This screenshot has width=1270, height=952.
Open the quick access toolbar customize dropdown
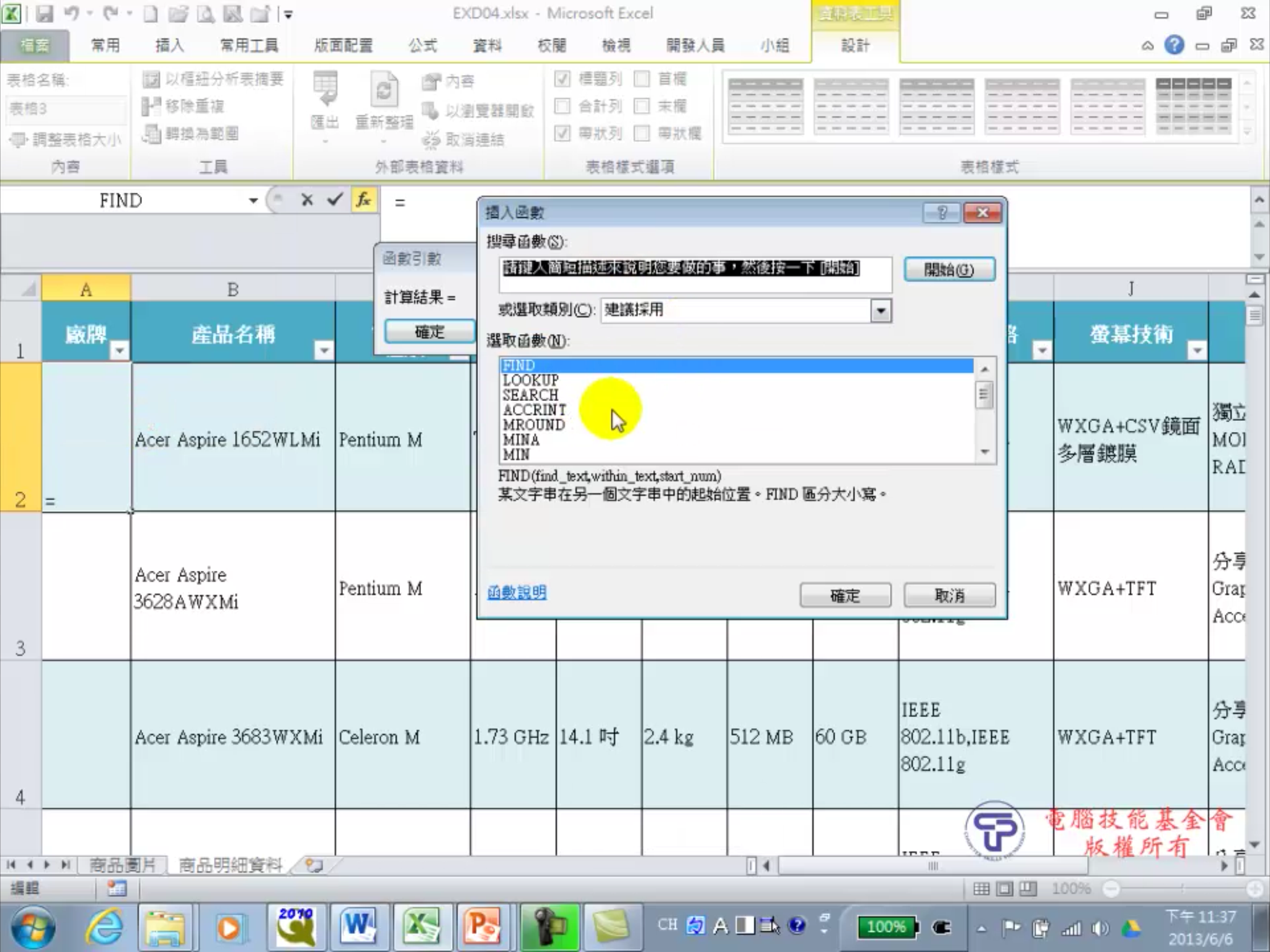click(x=287, y=14)
